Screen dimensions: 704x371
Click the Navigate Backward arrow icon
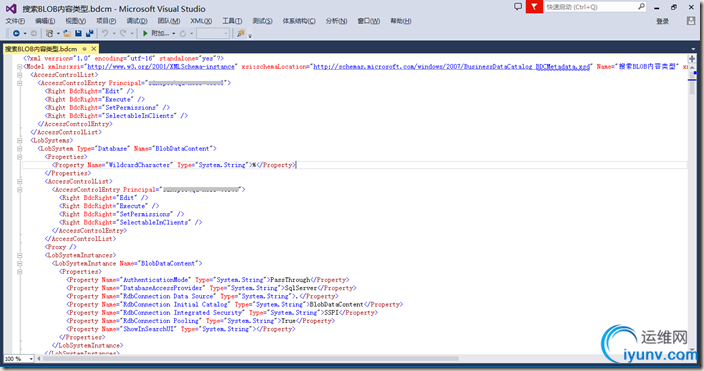click(x=16, y=33)
